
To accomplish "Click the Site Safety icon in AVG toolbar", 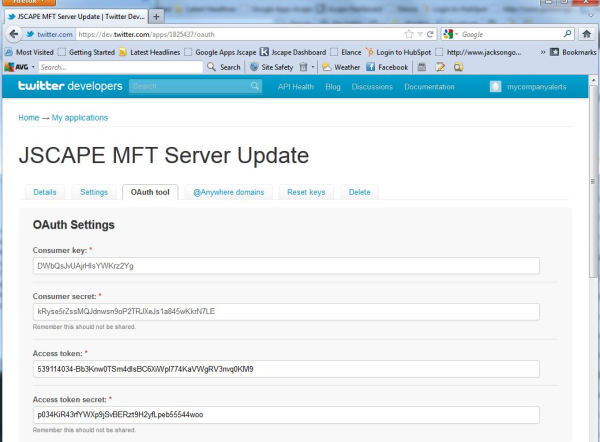I will 254,67.
